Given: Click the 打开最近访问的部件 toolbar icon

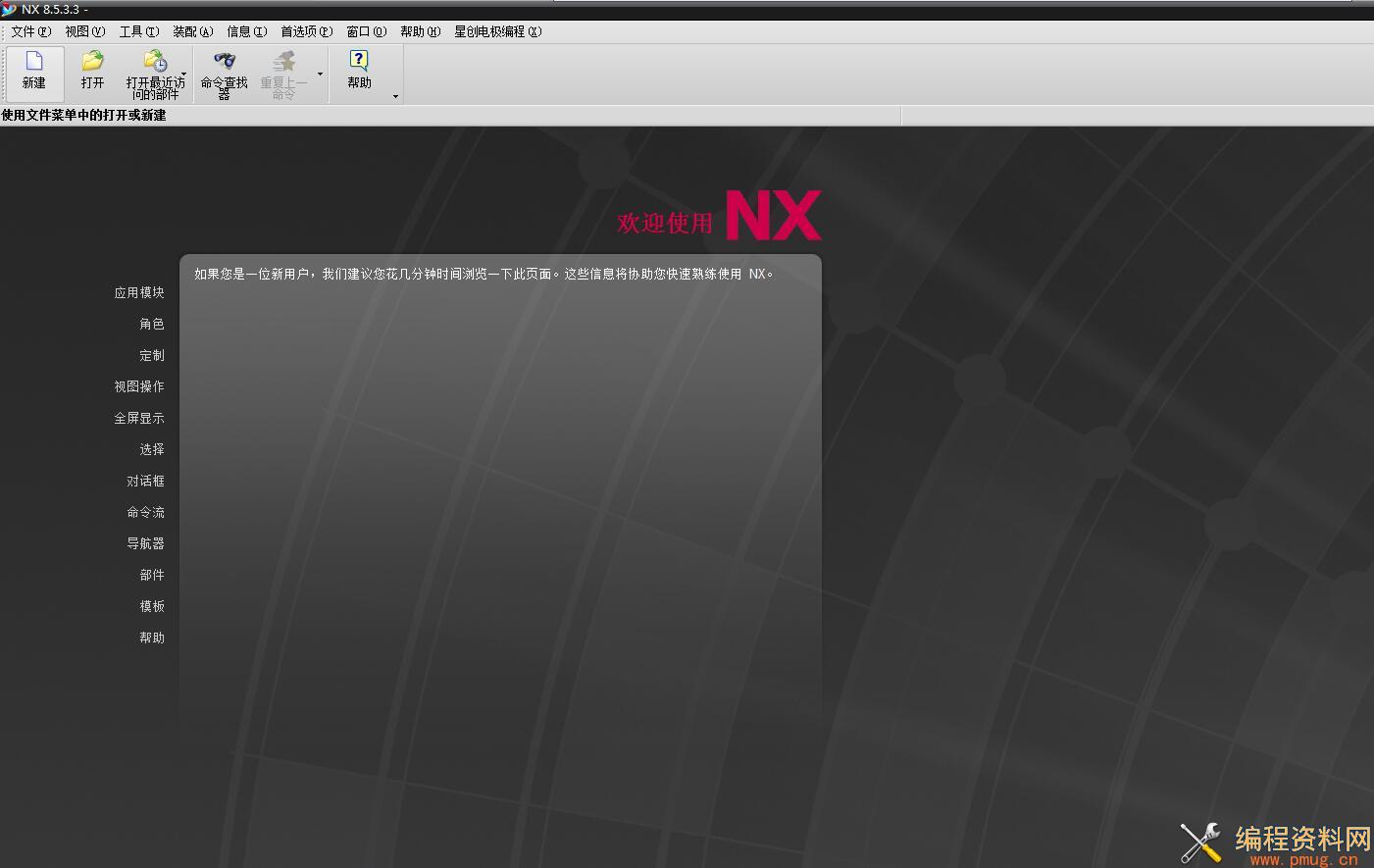Looking at the screenshot, I should click(x=155, y=61).
